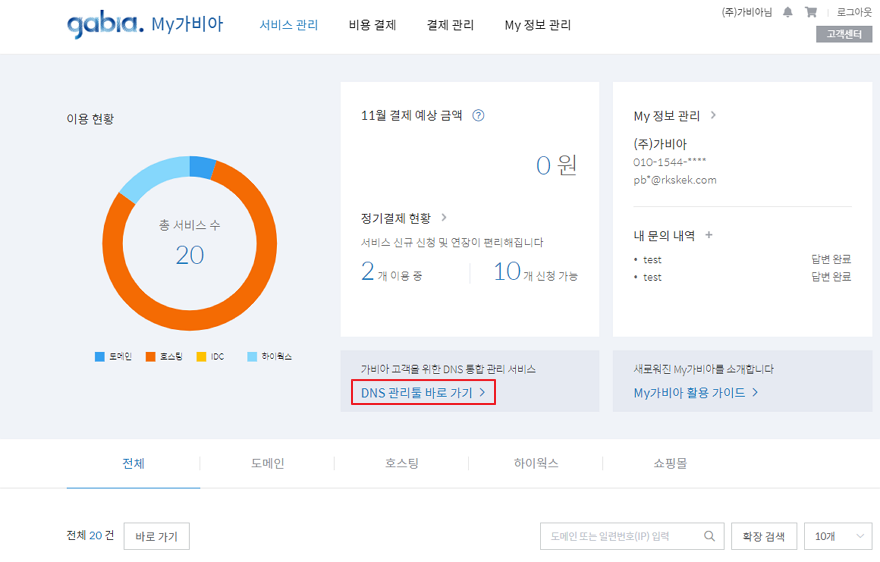Image resolution: width=880 pixels, height=562 pixels.
Task: Open the notification bell
Action: pos(788,12)
